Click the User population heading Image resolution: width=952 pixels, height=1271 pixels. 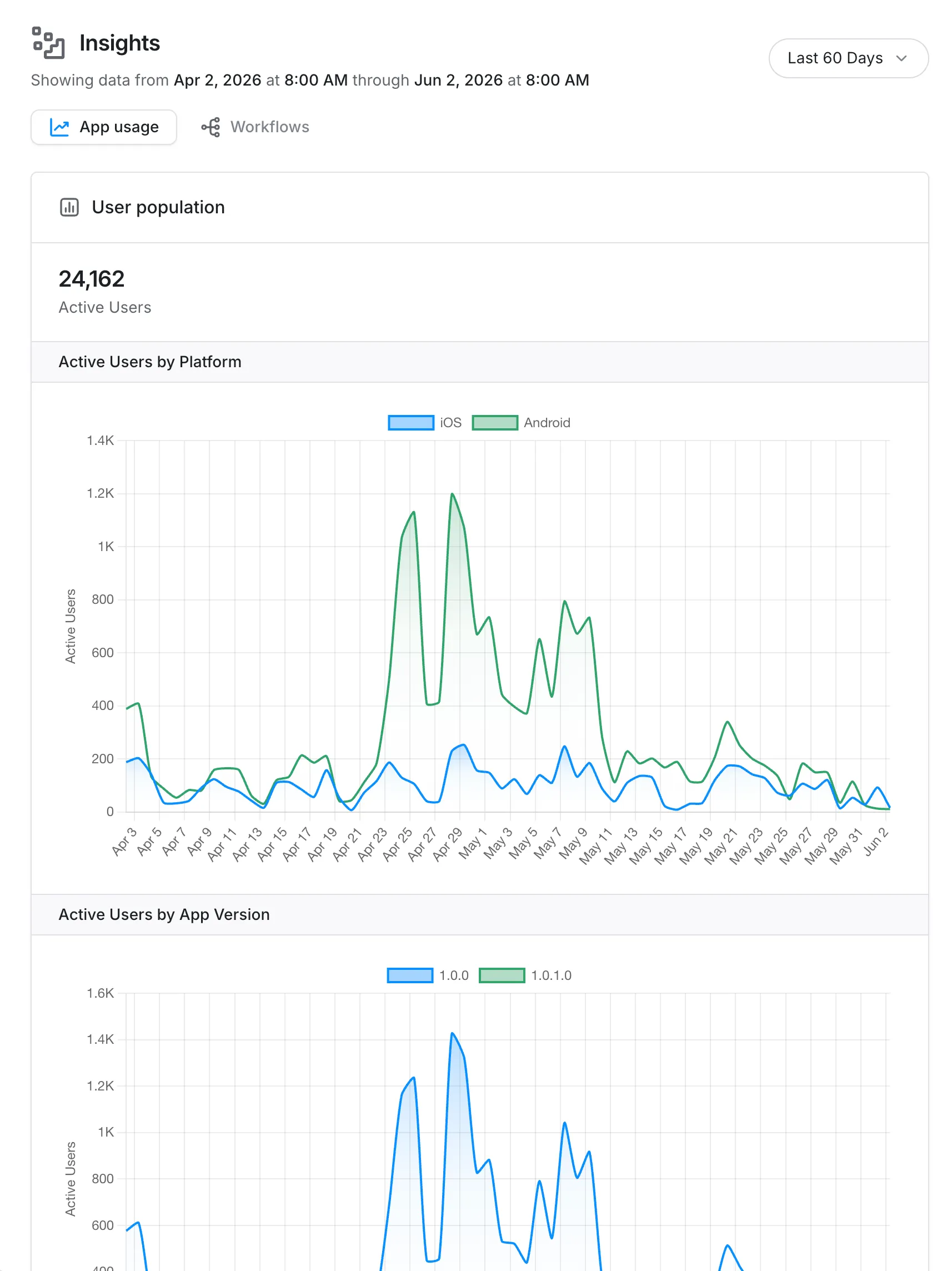tap(158, 207)
